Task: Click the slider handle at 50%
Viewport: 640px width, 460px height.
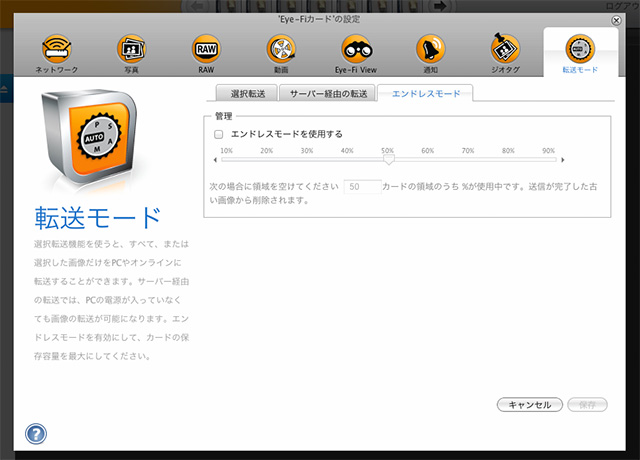Action: coord(389,160)
